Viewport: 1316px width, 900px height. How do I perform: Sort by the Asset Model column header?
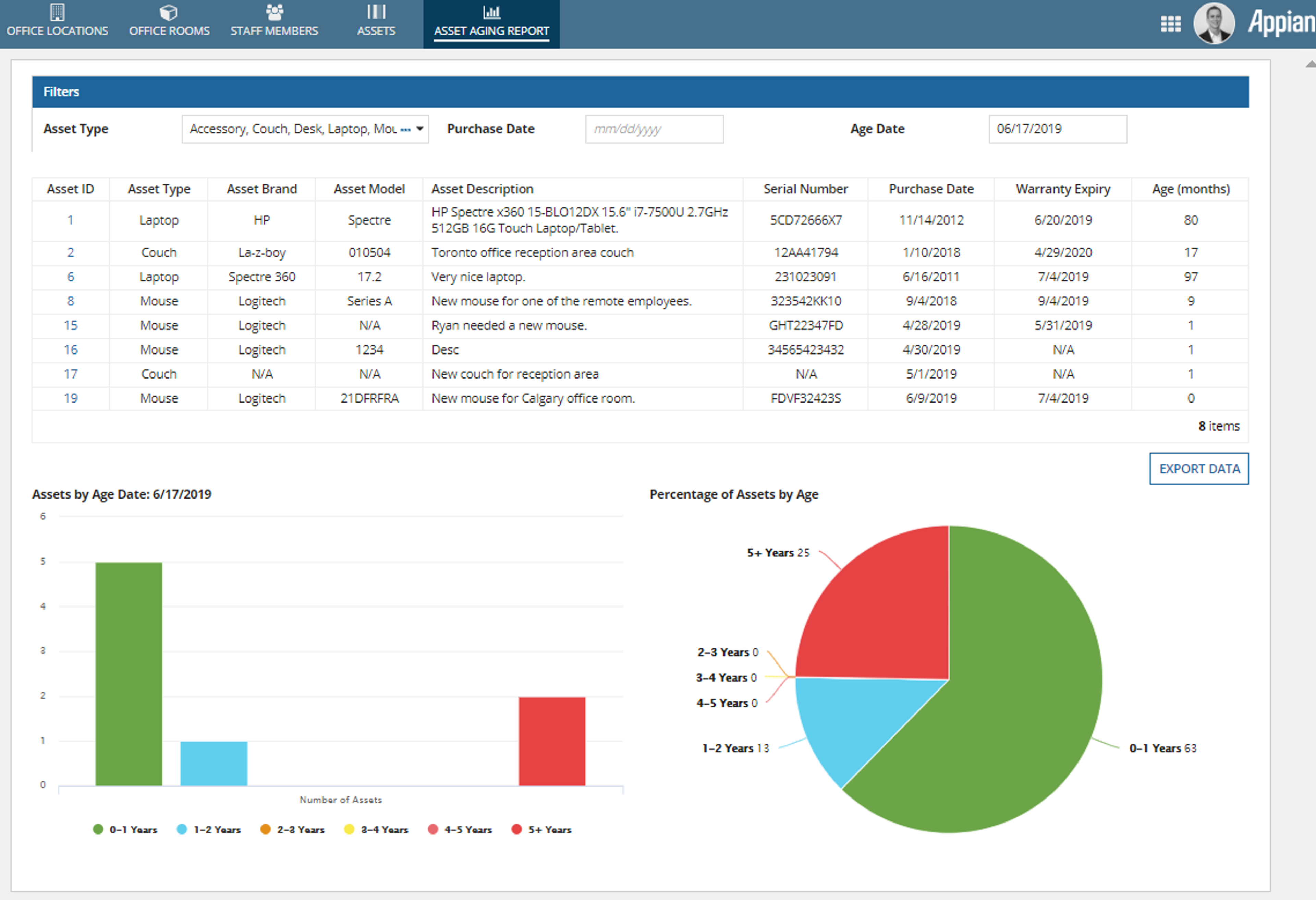(369, 189)
